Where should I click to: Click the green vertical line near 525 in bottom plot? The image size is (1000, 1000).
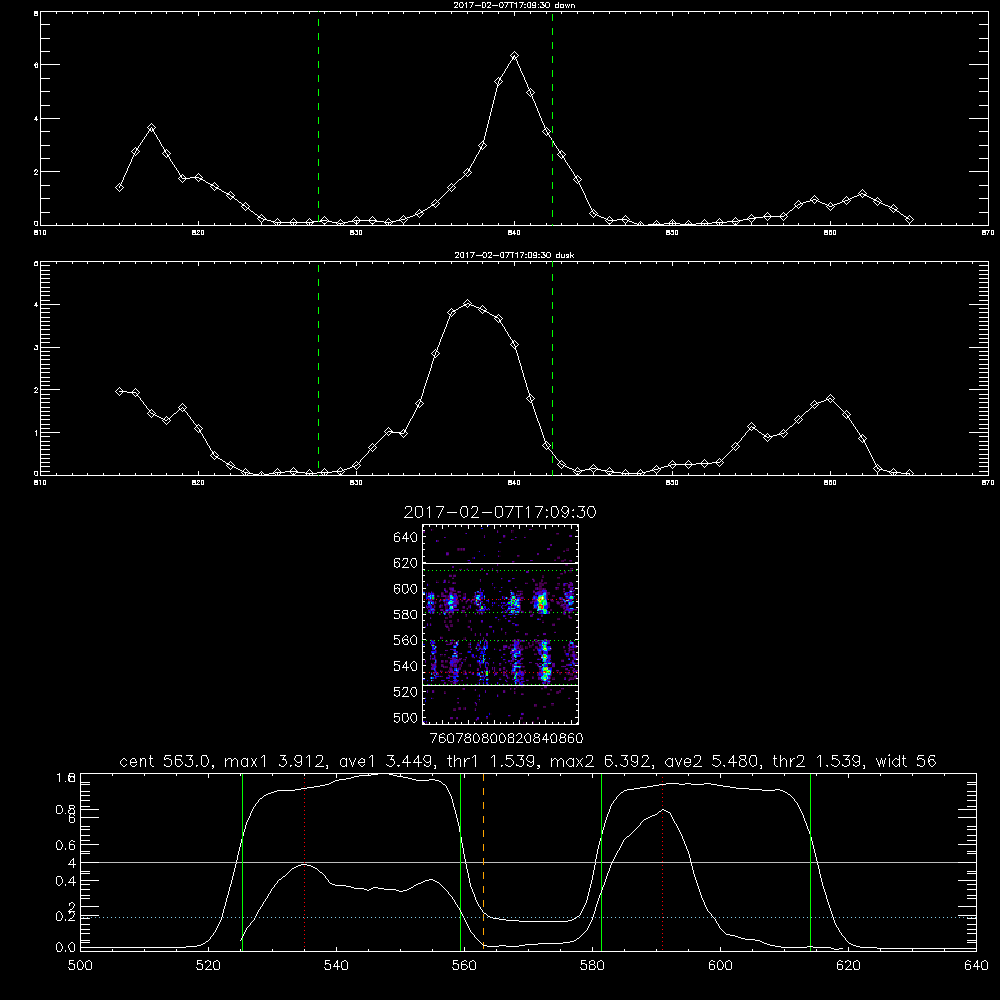[242, 861]
